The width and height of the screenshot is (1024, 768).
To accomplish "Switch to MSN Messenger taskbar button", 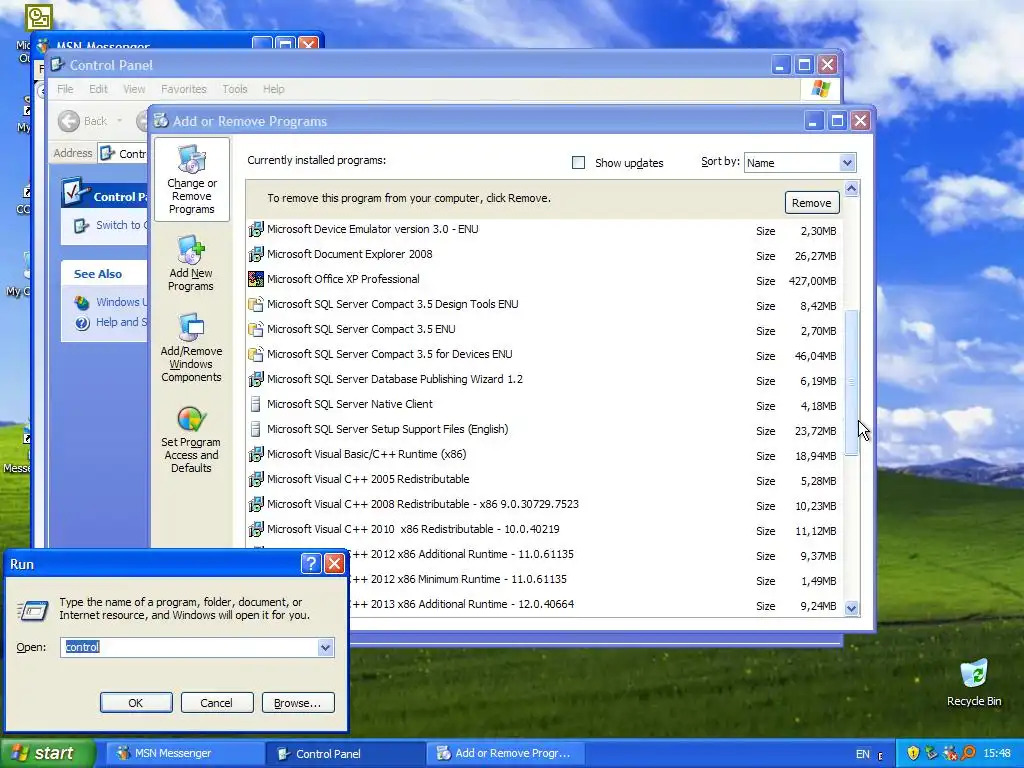I will (183, 753).
